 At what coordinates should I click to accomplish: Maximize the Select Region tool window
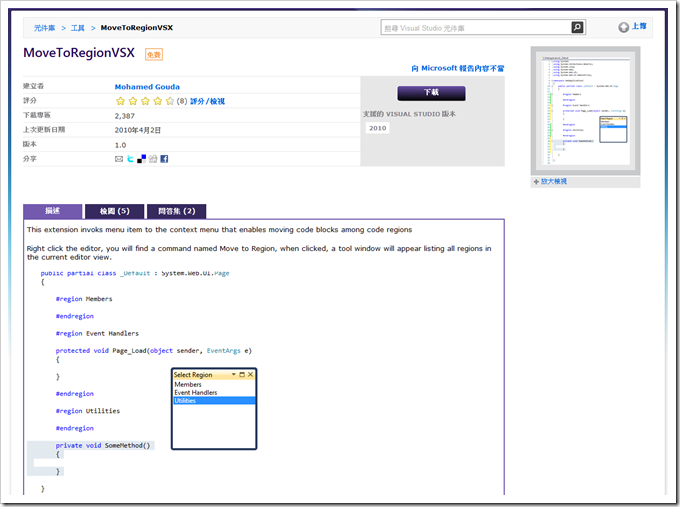click(x=242, y=374)
